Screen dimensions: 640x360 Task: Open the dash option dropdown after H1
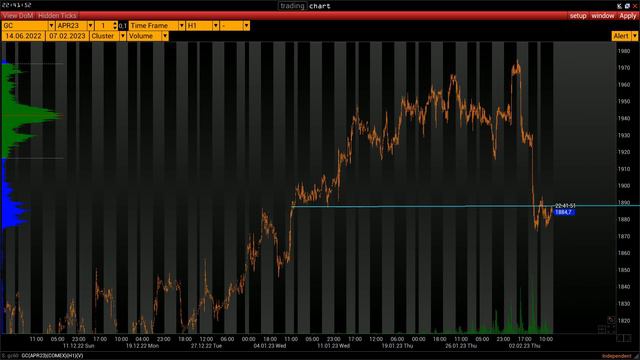235,26
